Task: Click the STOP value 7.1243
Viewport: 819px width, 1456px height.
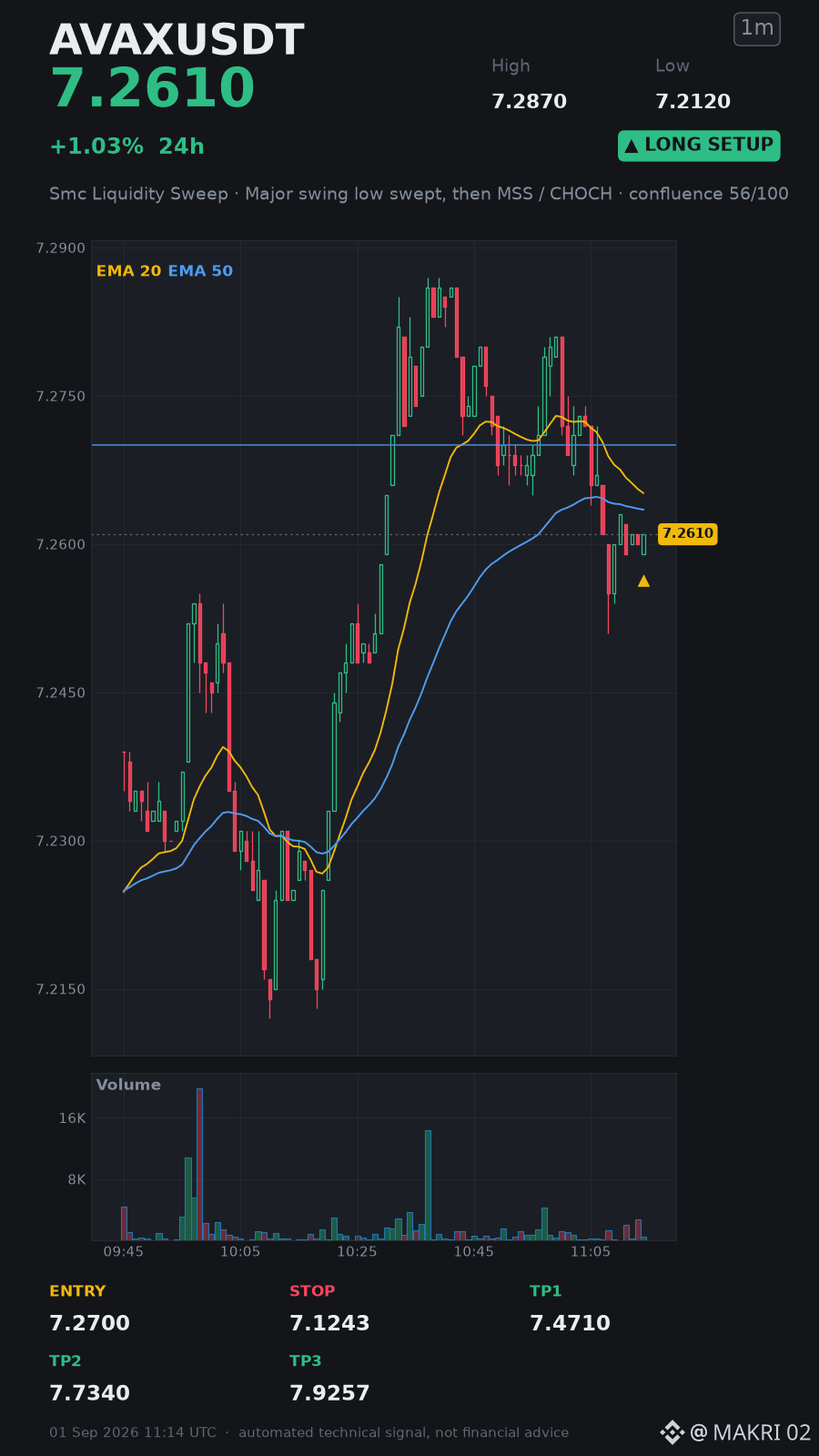Action: [x=329, y=1323]
